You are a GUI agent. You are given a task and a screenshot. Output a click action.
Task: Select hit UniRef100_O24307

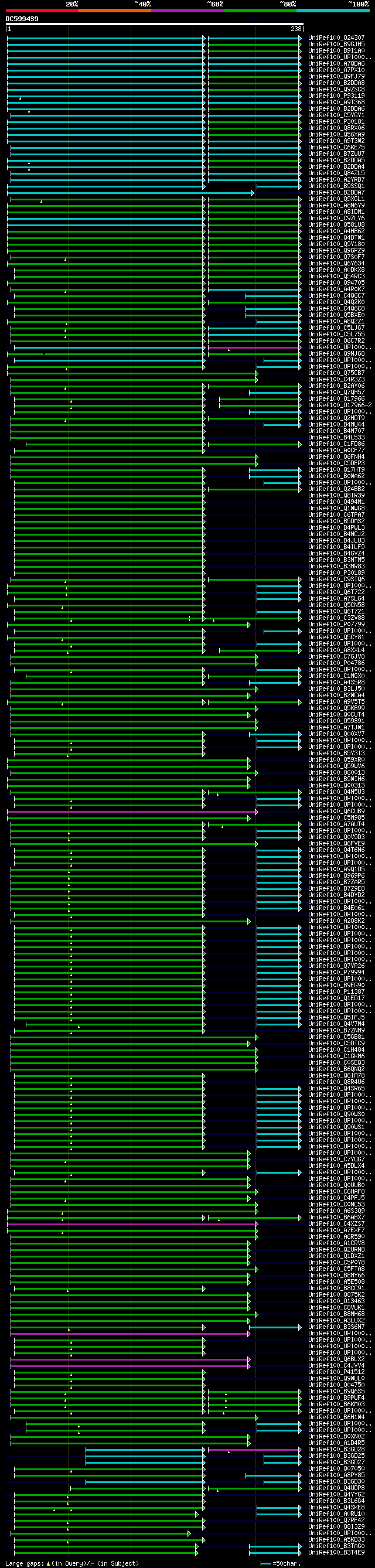click(337, 38)
